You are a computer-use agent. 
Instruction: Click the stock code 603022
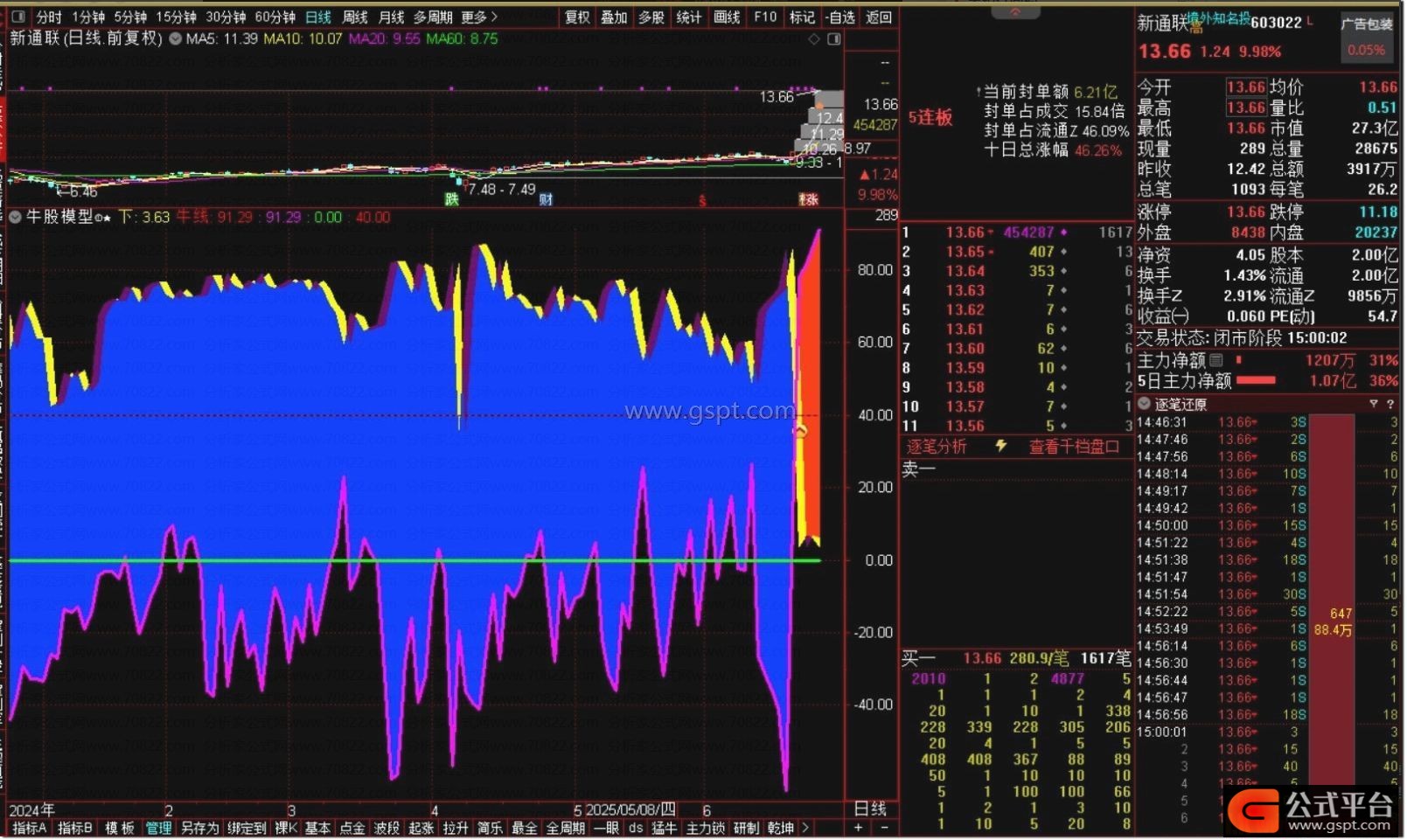[1277, 23]
